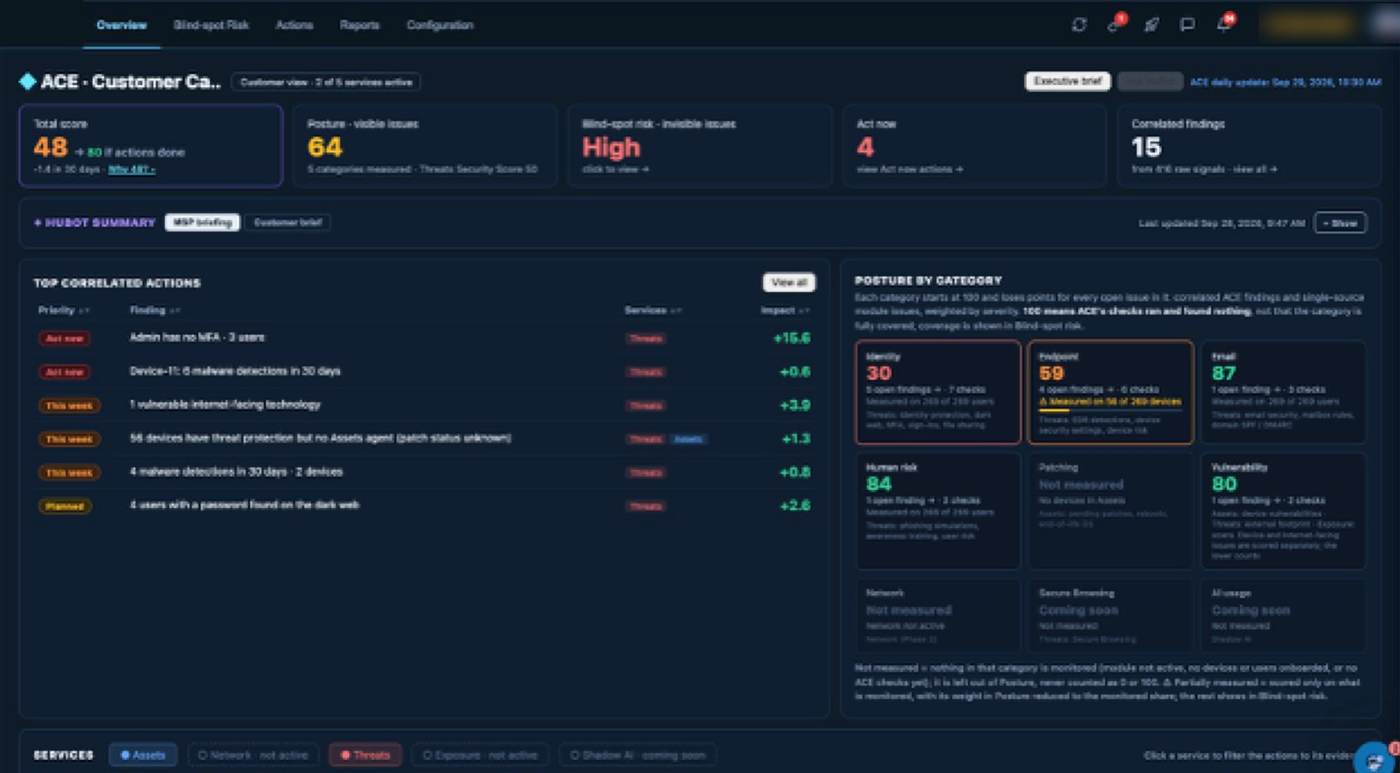Open the Identity category card scoring 30
Image resolution: width=1400 pixels, height=773 pixels.
pyautogui.click(x=938, y=392)
